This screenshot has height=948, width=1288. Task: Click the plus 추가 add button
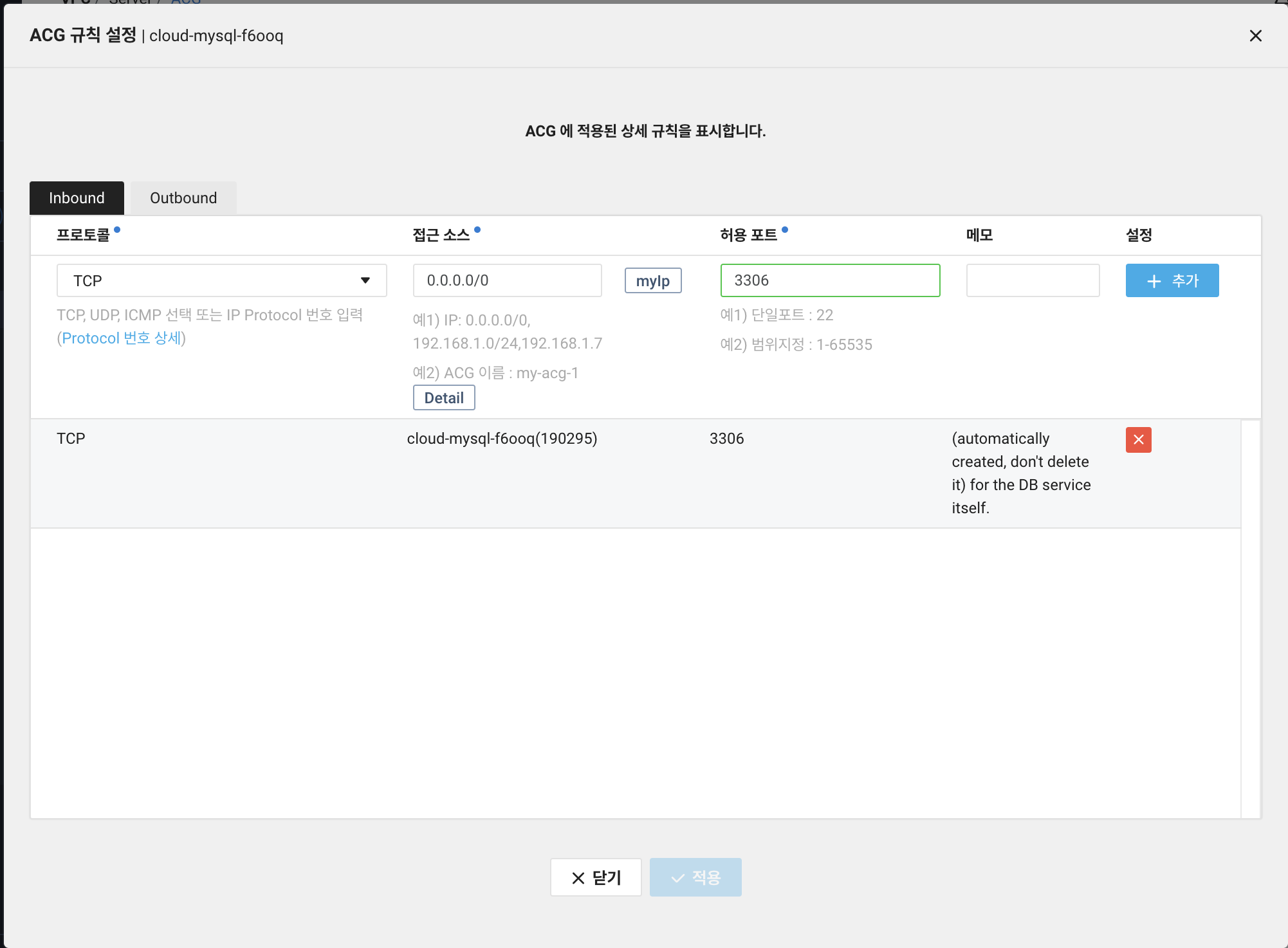(x=1172, y=281)
